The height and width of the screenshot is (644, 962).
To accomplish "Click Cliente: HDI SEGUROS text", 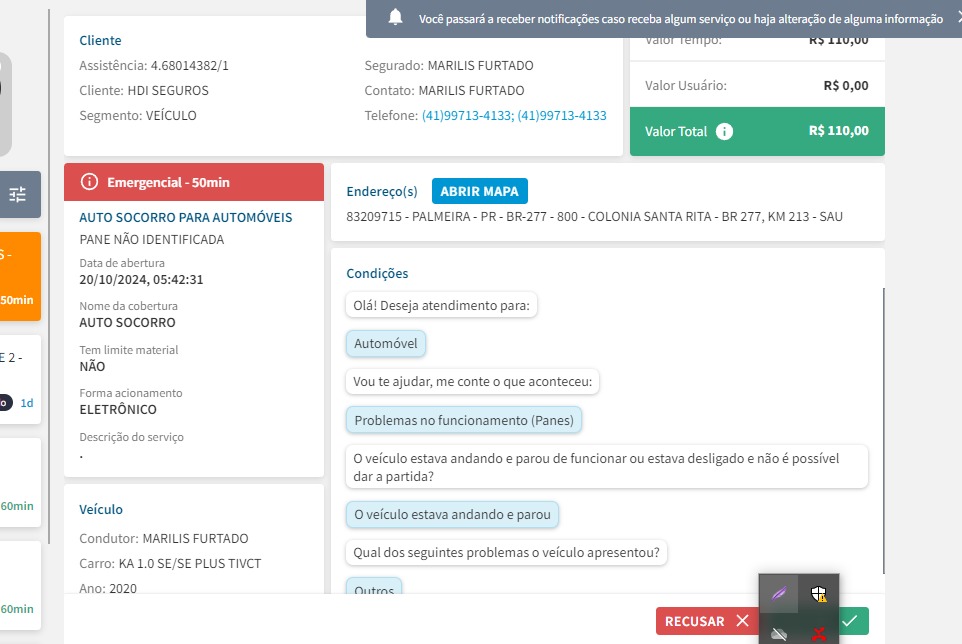I will (x=144, y=91).
